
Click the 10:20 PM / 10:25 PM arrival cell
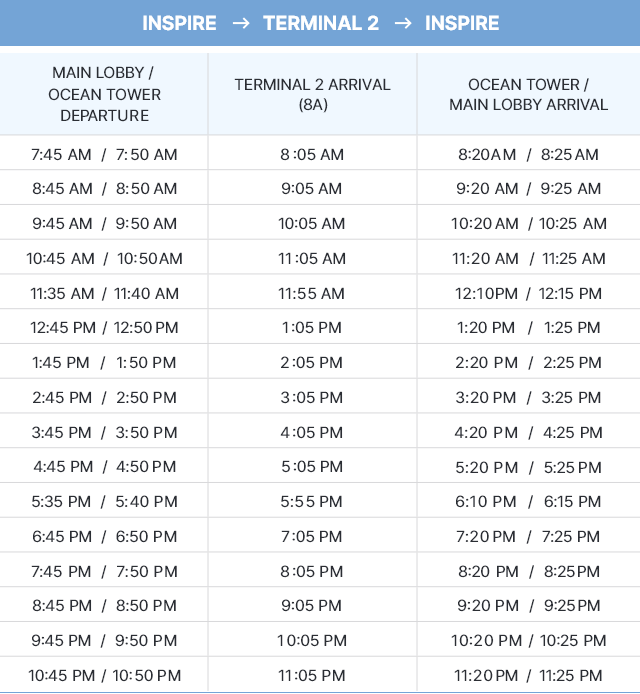coord(528,641)
